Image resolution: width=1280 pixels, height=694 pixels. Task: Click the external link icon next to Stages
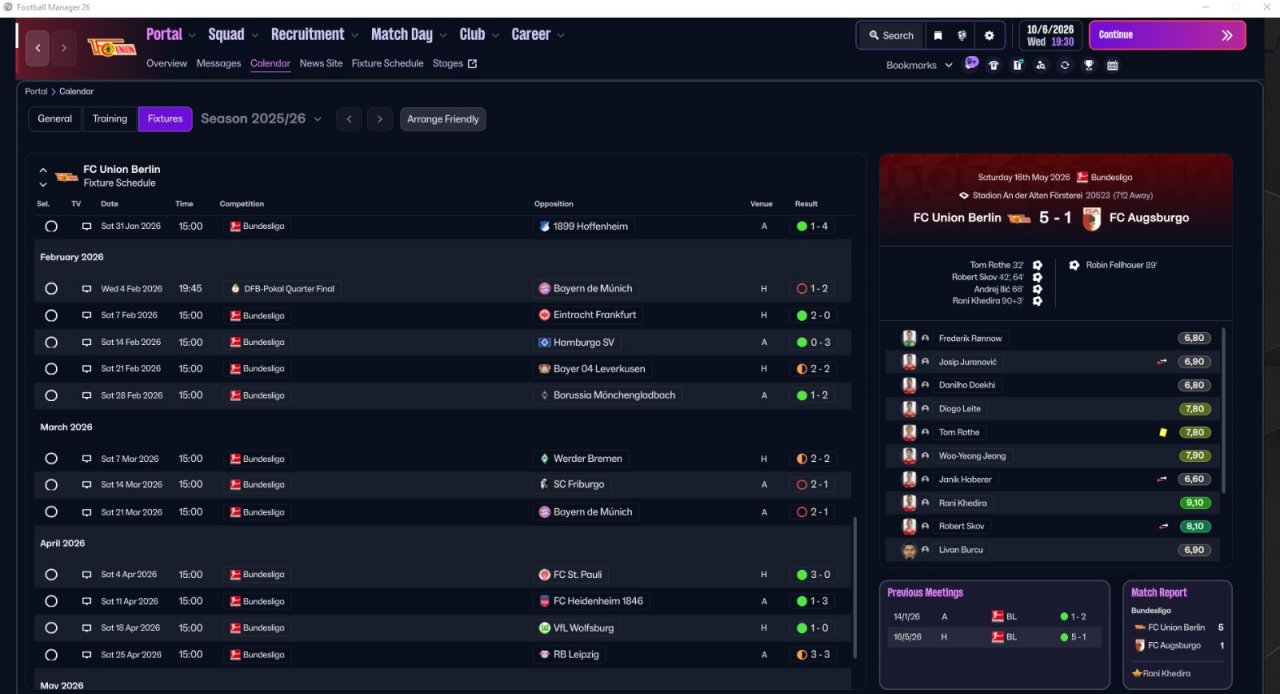click(473, 64)
